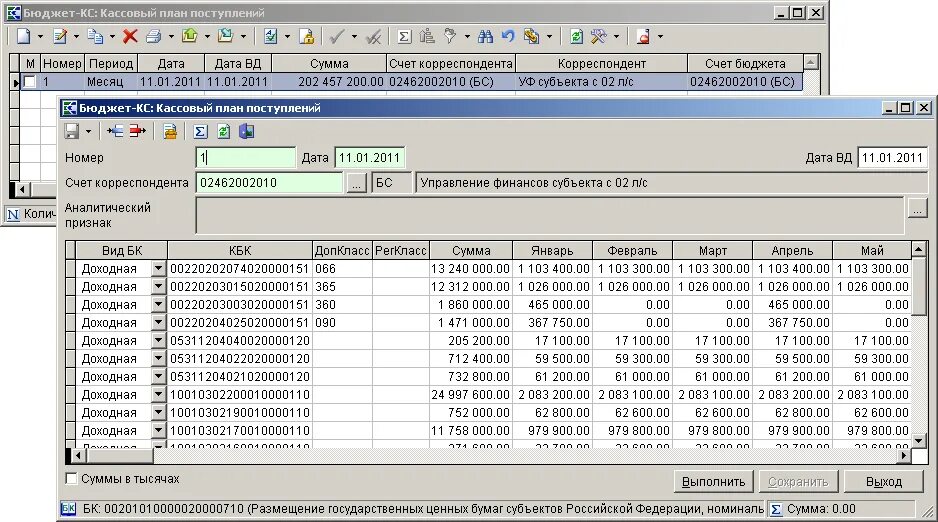Click the Выход button
This screenshot has height=522, width=938.
pyautogui.click(x=884, y=481)
